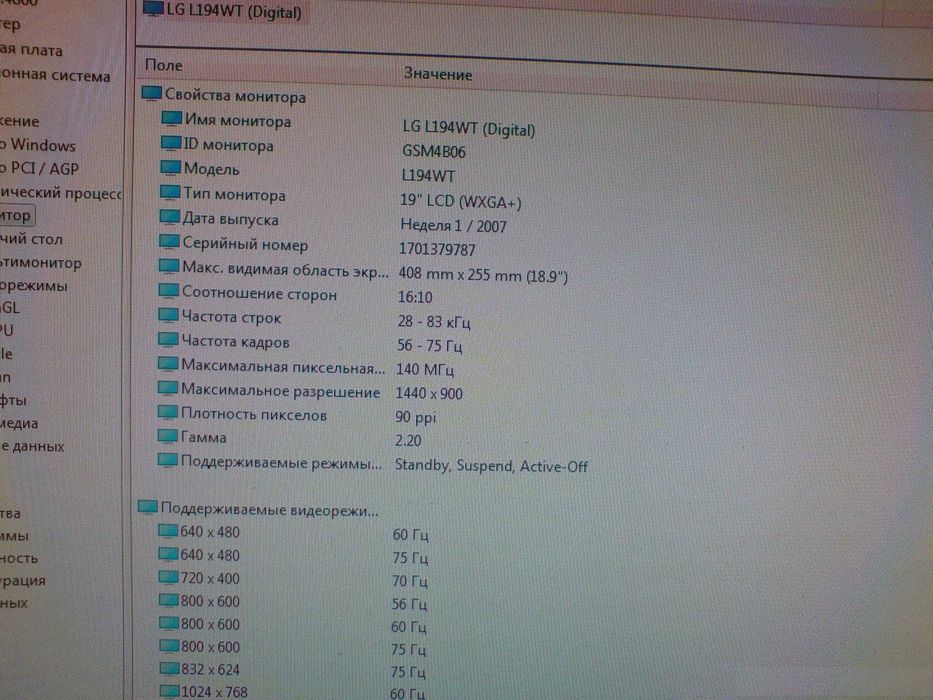The width and height of the screenshot is (933, 700).
Task: Select the serial number '1701379787'
Action: 437,249
